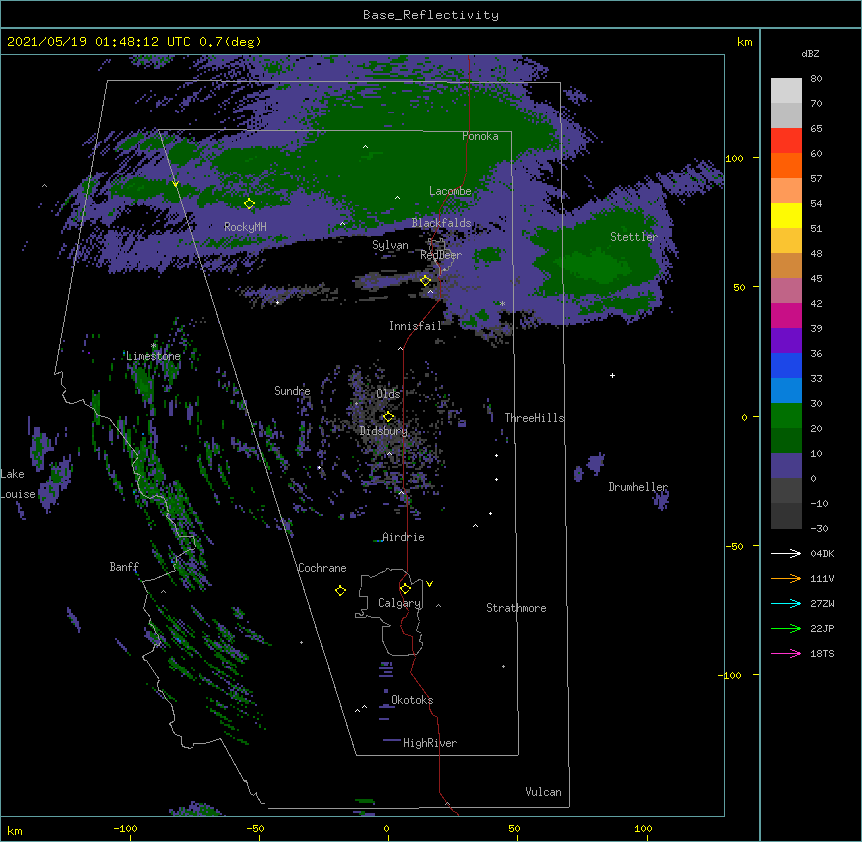Choose the light blue legend swatch above 30
This screenshot has height=842, width=862.
pos(786,391)
